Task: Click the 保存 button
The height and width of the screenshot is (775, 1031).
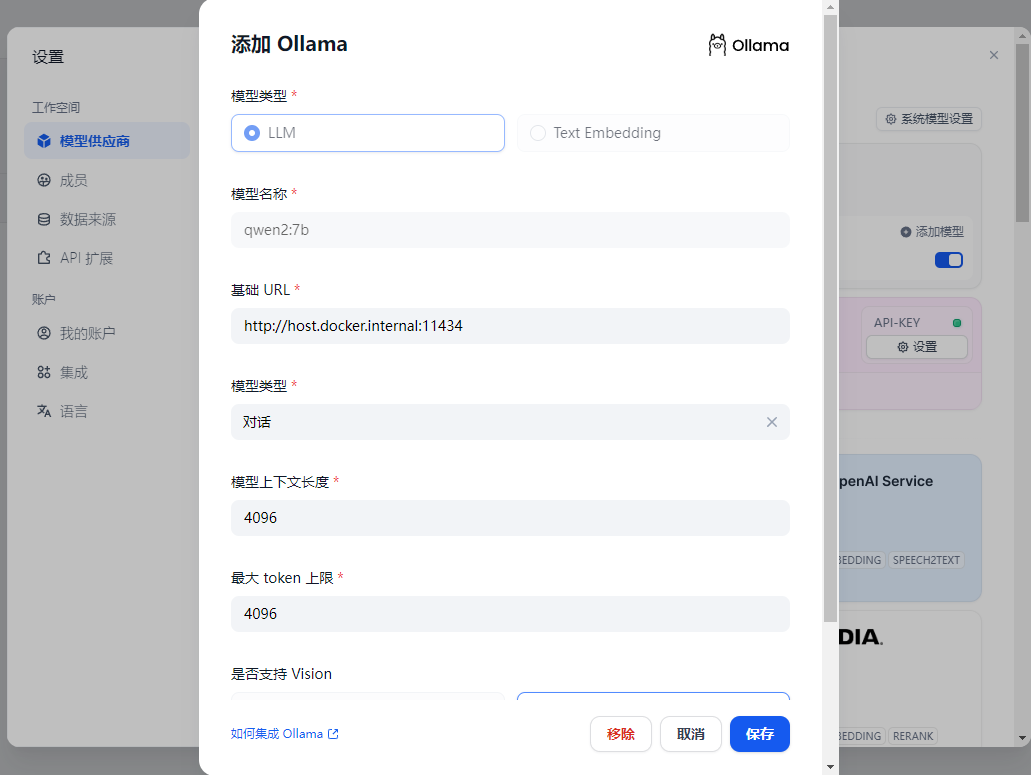Action: [x=759, y=734]
